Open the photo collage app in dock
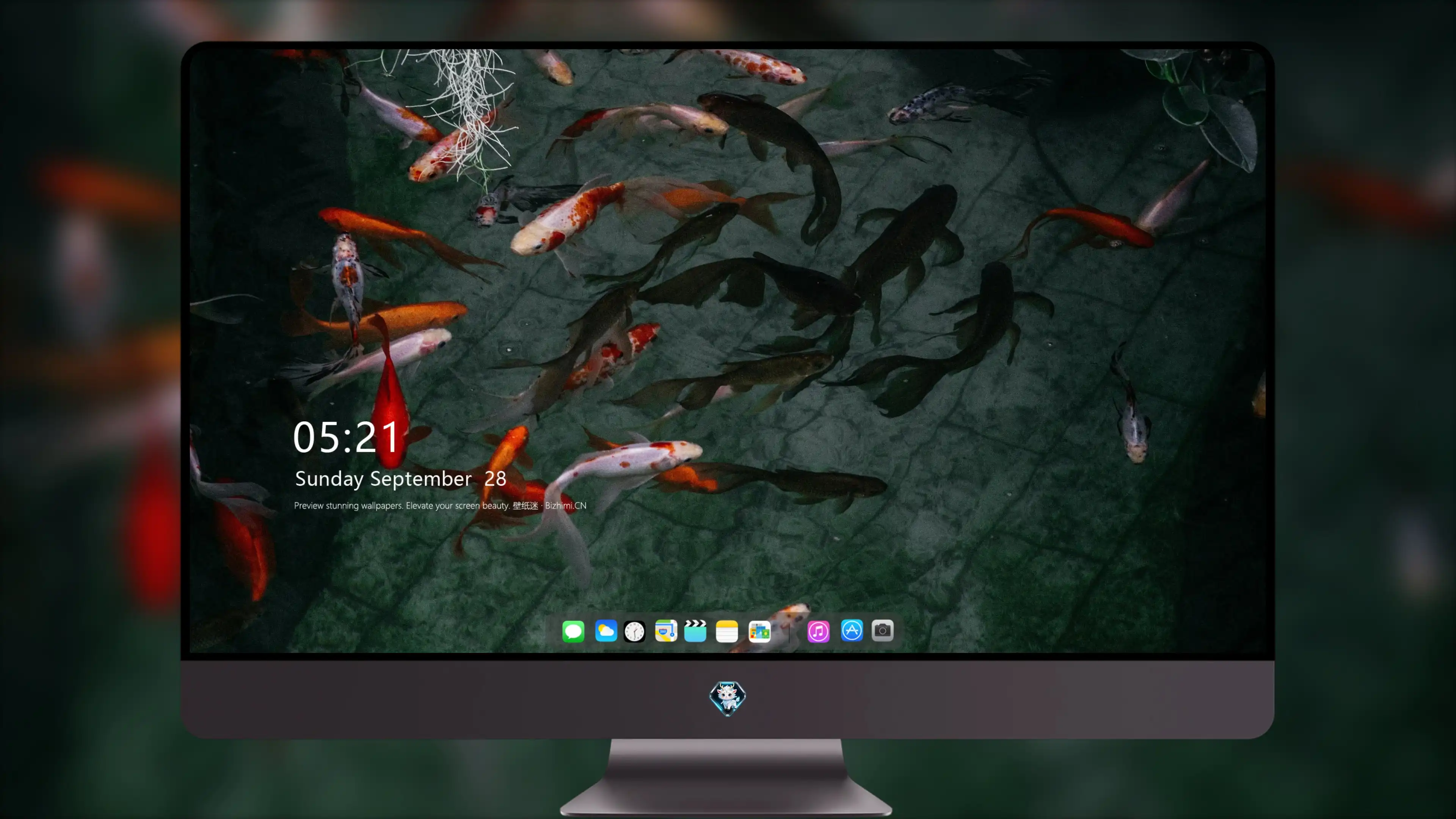 759,631
